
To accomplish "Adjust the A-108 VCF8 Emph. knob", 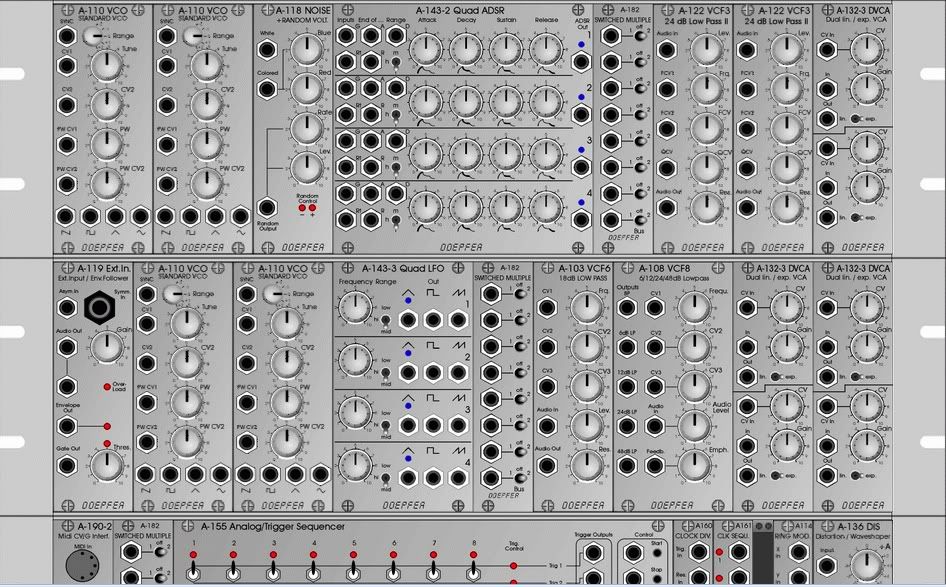I will pos(694,466).
